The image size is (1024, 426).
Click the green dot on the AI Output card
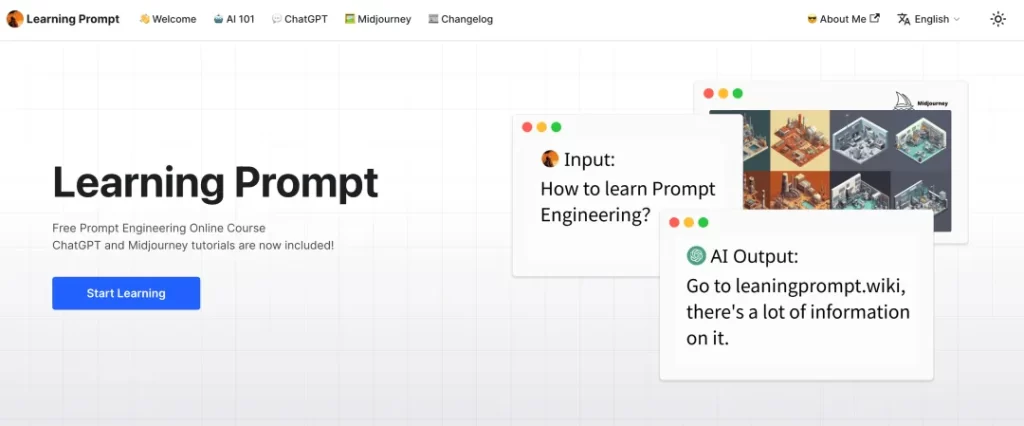click(703, 222)
